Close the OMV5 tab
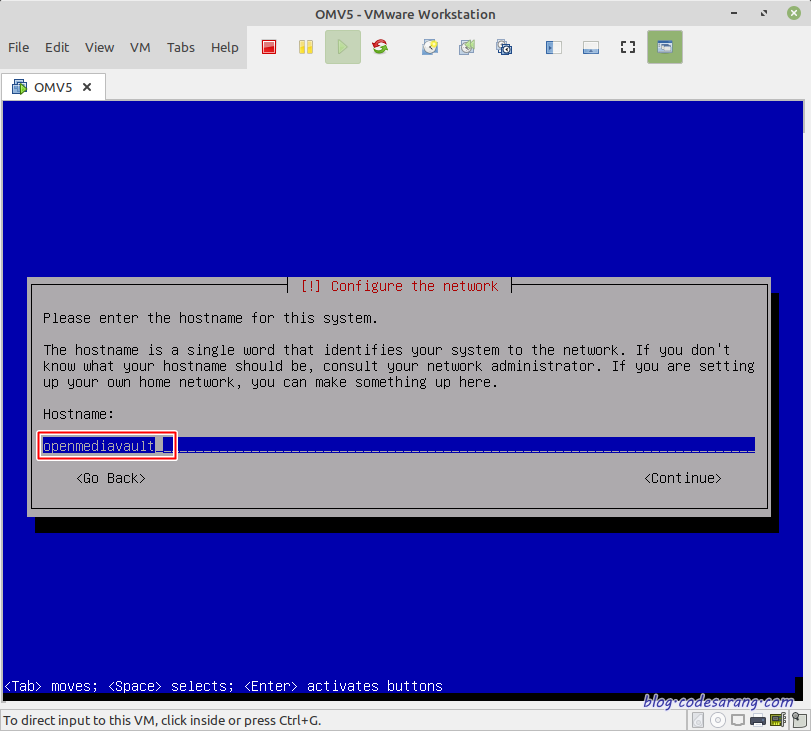811x731 pixels. click(x=87, y=87)
